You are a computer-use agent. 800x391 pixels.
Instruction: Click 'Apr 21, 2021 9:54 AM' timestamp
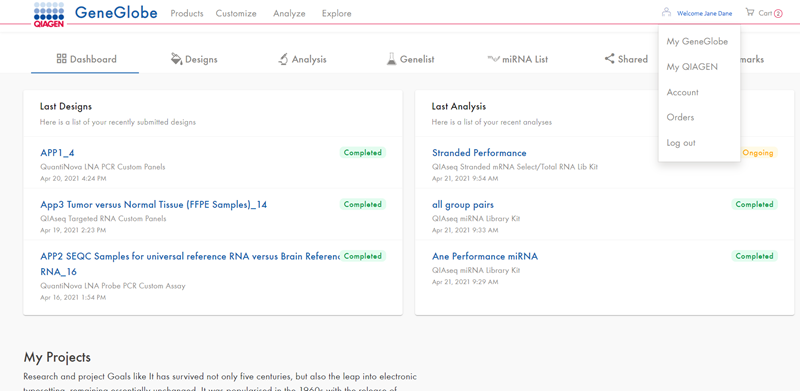point(465,179)
